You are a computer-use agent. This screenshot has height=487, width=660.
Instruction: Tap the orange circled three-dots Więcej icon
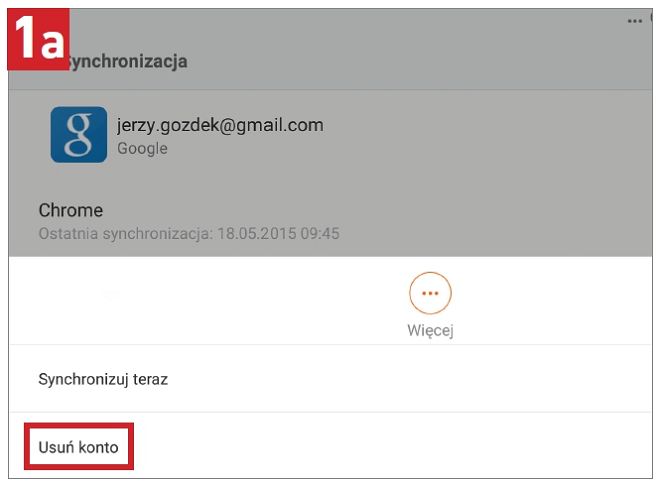coord(430,293)
